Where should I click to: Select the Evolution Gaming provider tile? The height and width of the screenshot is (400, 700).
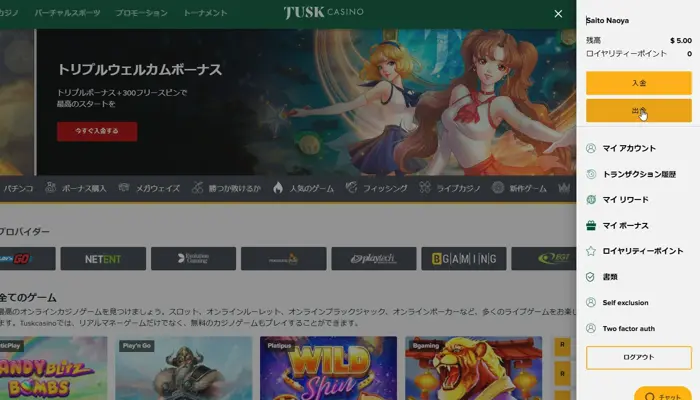[193, 258]
